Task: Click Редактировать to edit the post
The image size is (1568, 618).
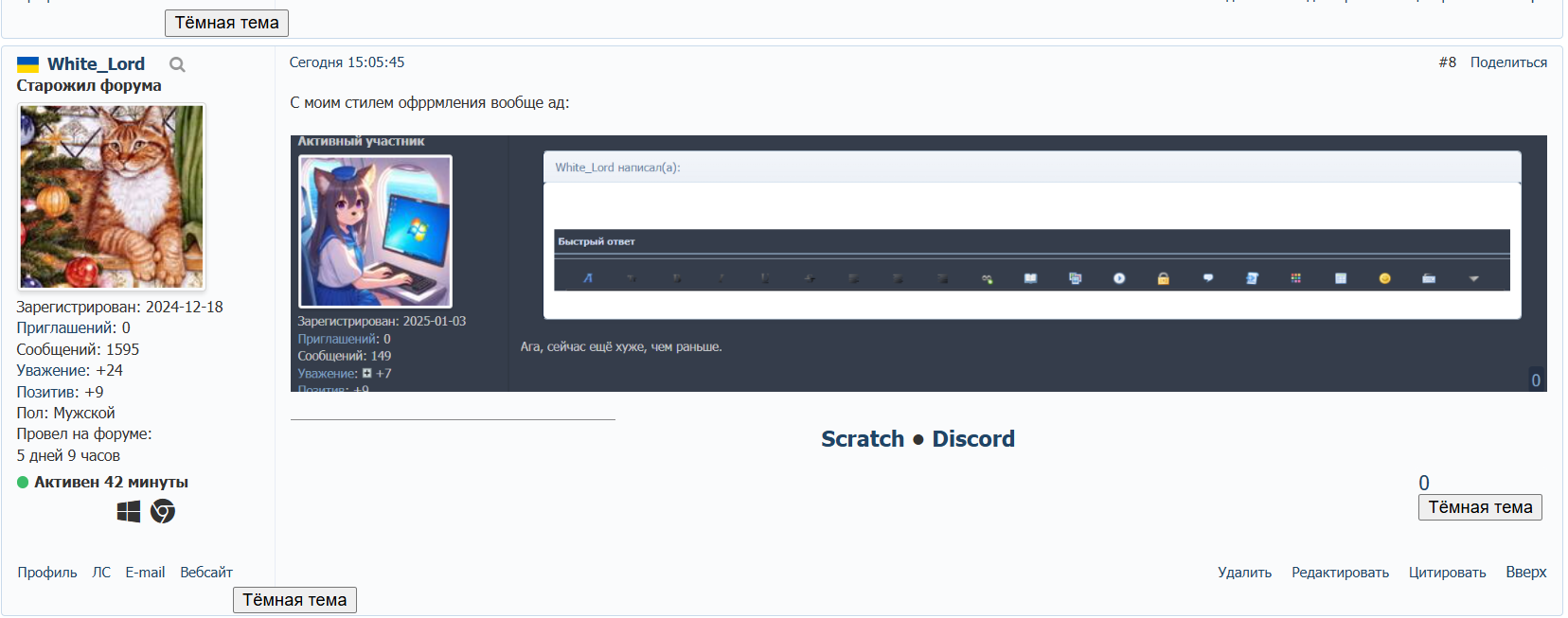Action: (x=1340, y=573)
